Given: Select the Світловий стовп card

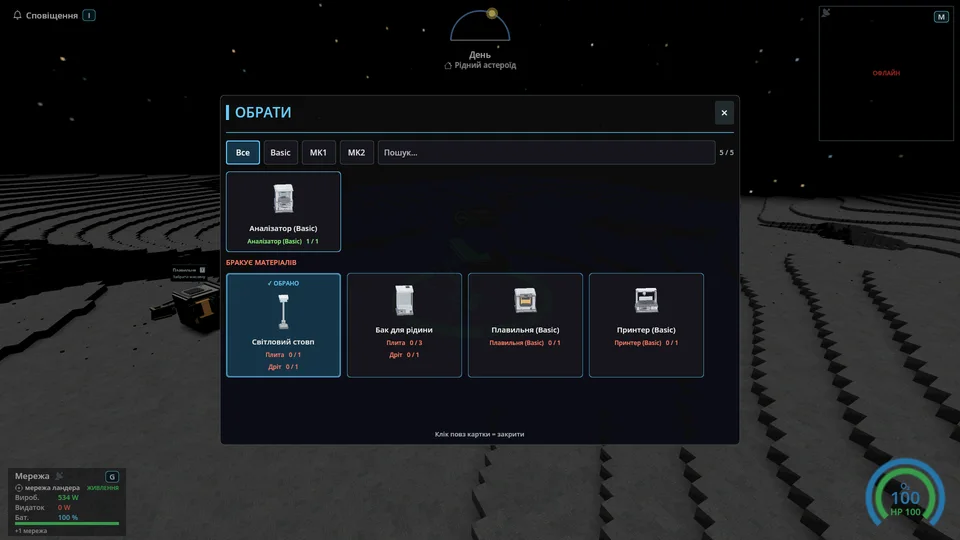Looking at the screenshot, I should 283,325.
